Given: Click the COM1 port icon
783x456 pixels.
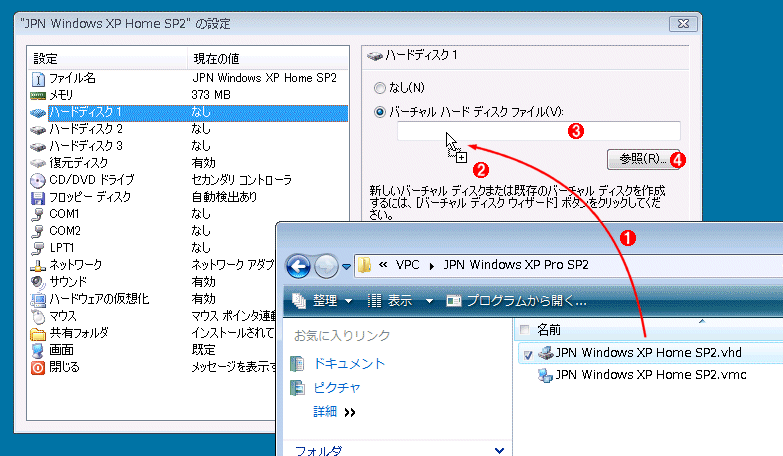Looking at the screenshot, I should [x=38, y=214].
